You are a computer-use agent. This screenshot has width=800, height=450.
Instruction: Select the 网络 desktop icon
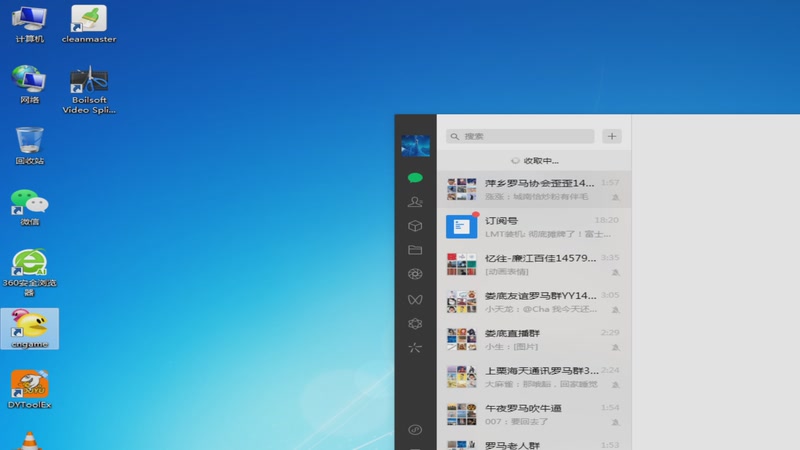[x=30, y=85]
